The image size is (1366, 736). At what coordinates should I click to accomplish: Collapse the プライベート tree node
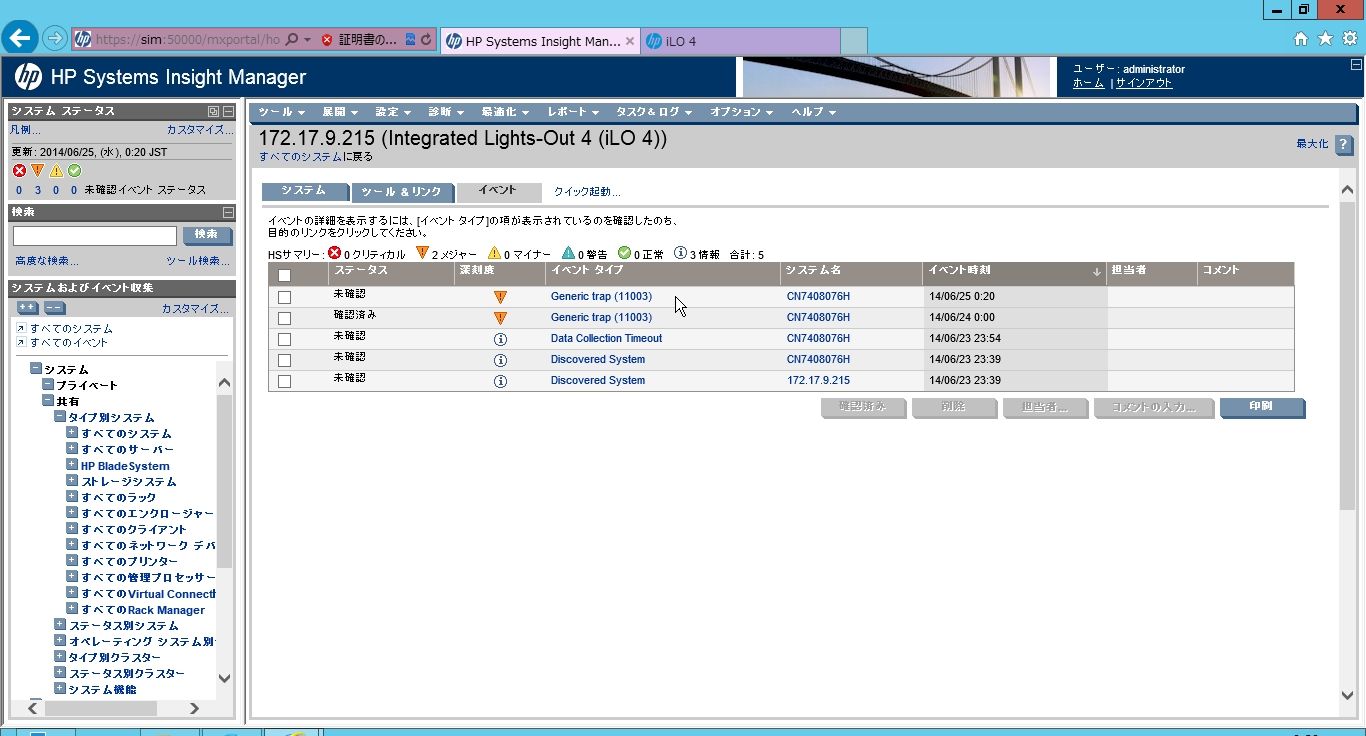point(48,385)
